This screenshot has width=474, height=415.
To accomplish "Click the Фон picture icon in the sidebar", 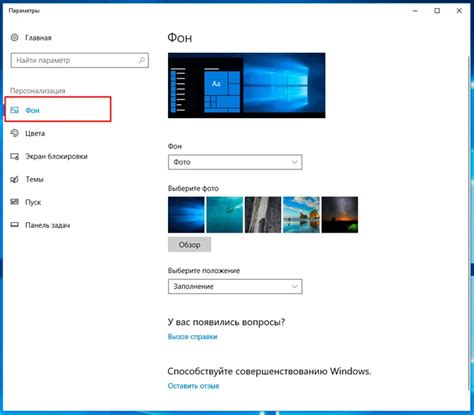I will (x=14, y=110).
